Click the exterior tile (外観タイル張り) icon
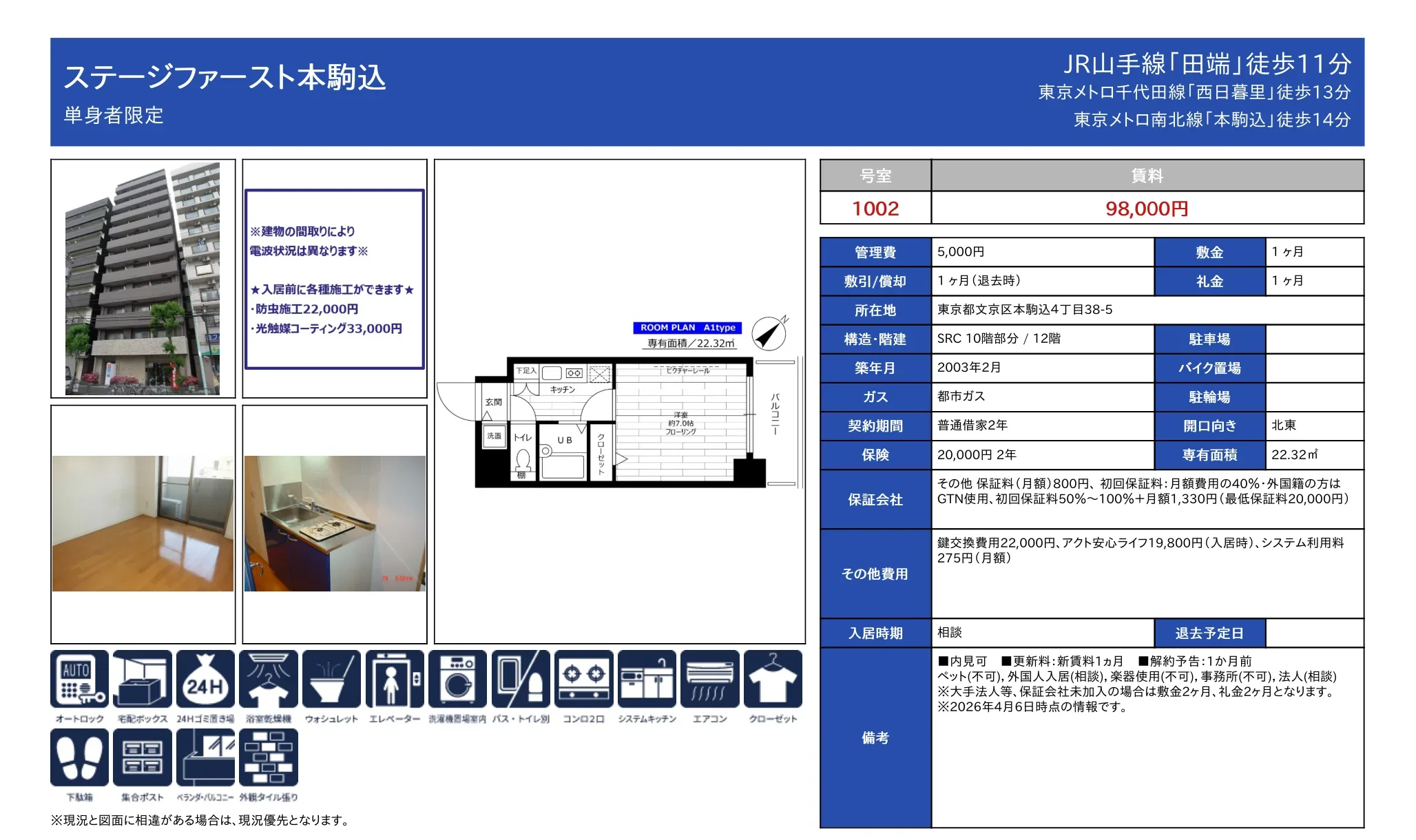Viewport: 1416px width, 840px height. pyautogui.click(x=269, y=757)
